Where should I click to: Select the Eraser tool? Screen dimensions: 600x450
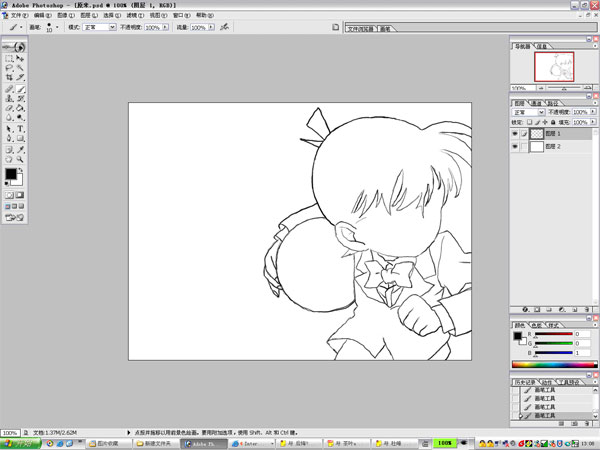coord(9,108)
